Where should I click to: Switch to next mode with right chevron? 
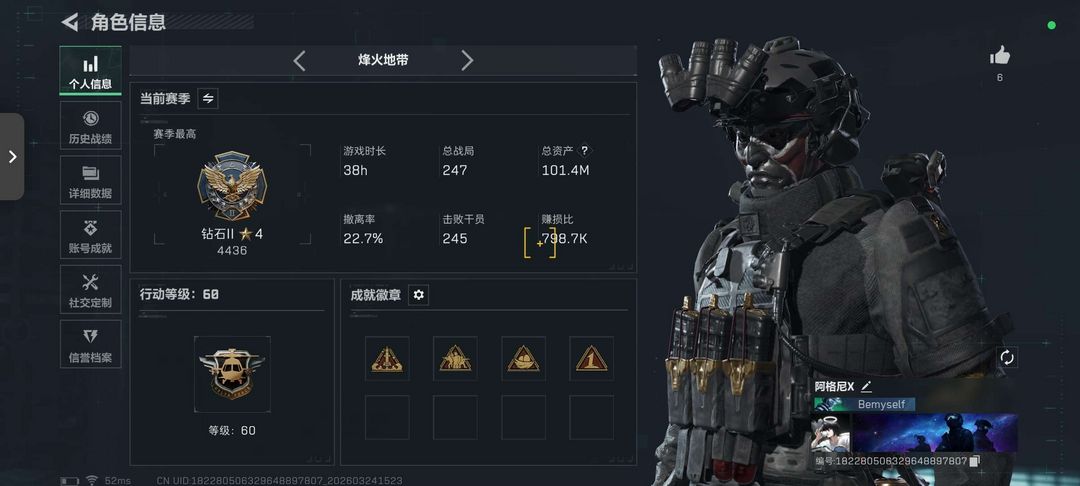(467, 61)
